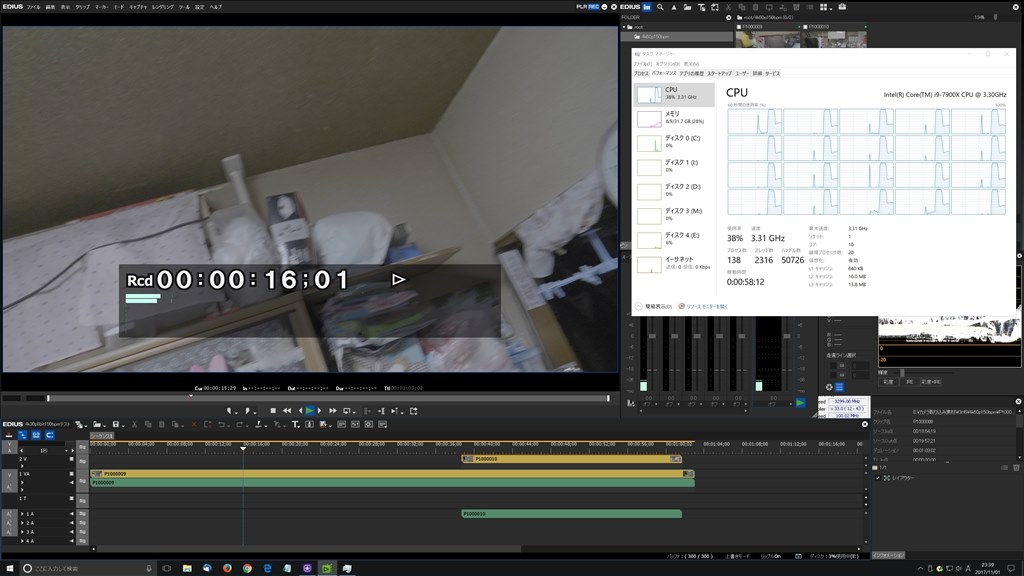1024x576 pixels.
Task: Select the Sequence 1 tab on the timeline
Action: pyautogui.click(x=102, y=436)
